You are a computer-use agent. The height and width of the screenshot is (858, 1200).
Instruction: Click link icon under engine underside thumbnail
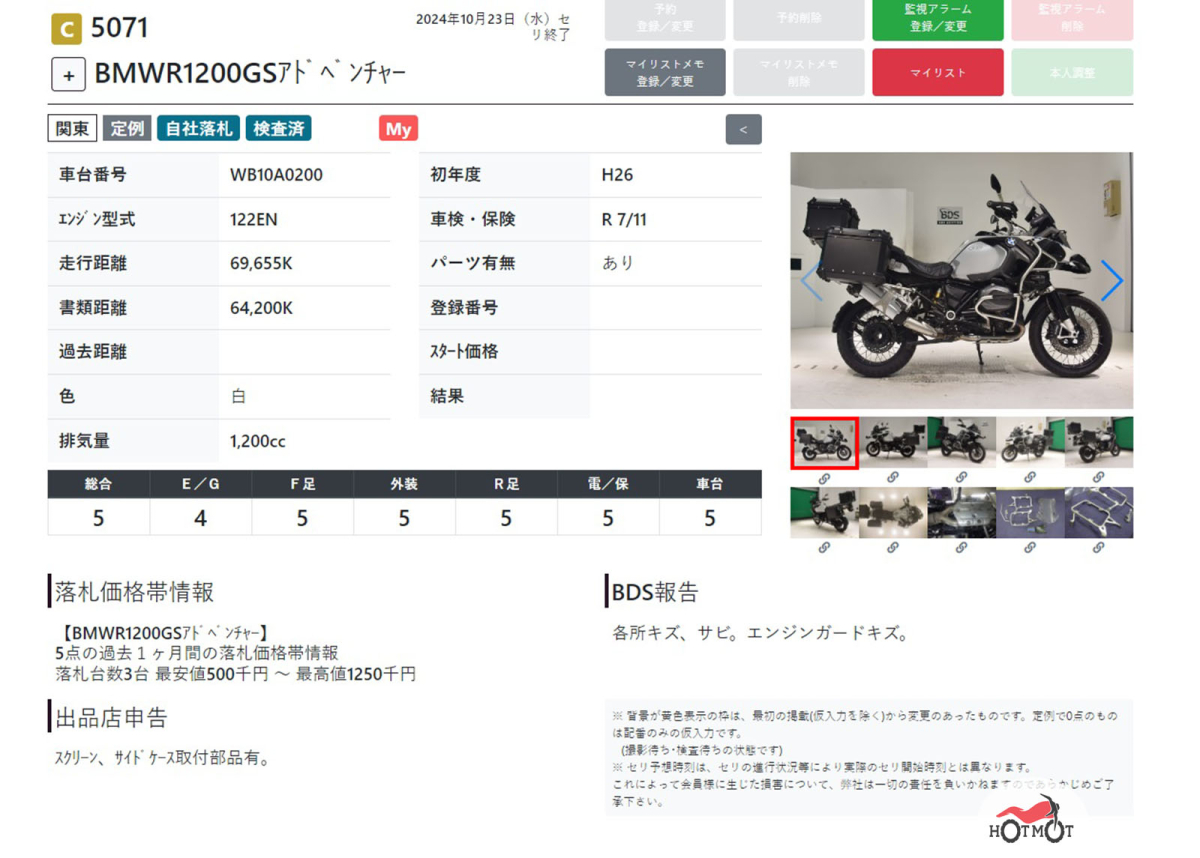961,548
